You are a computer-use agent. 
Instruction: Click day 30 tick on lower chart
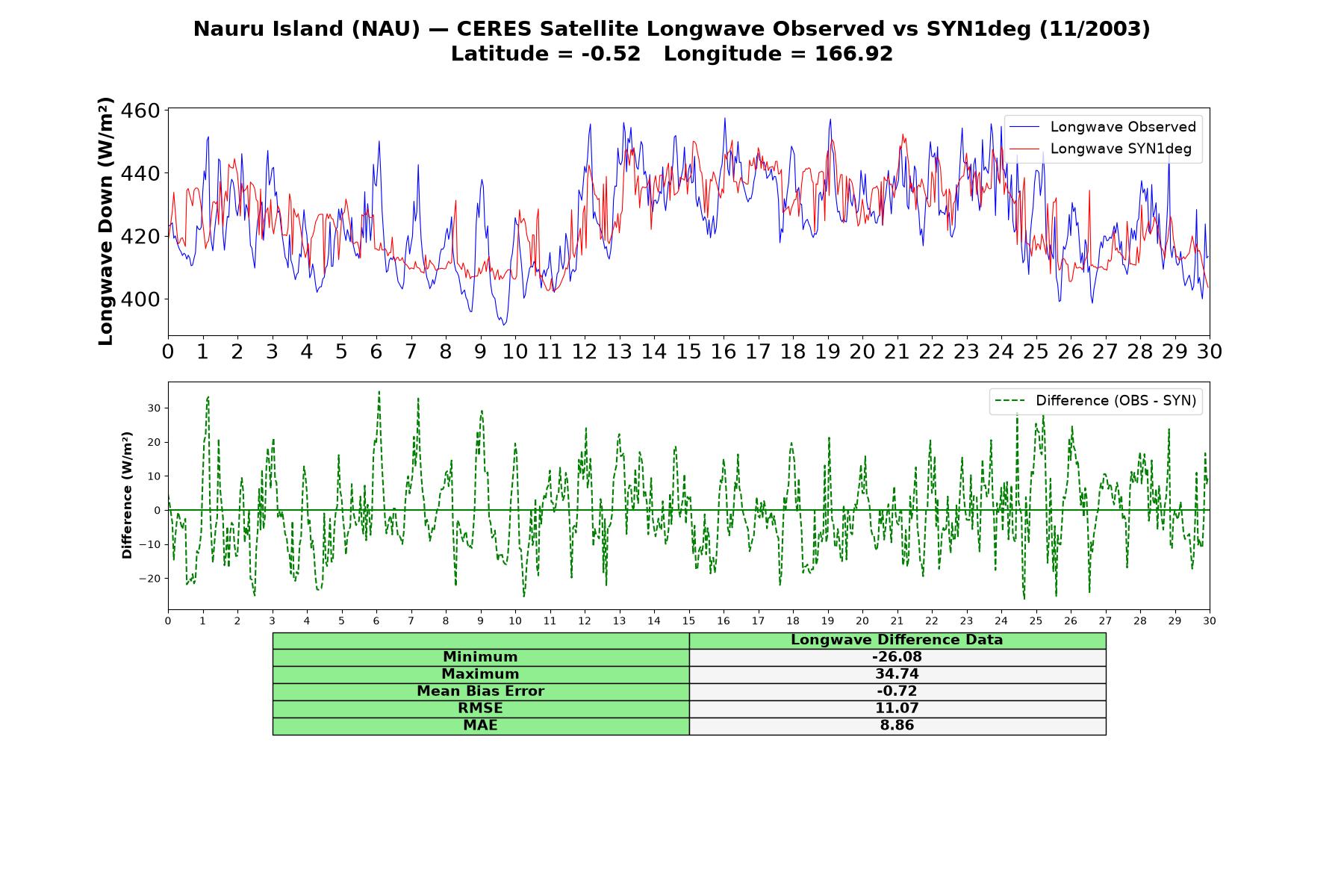(x=1209, y=621)
